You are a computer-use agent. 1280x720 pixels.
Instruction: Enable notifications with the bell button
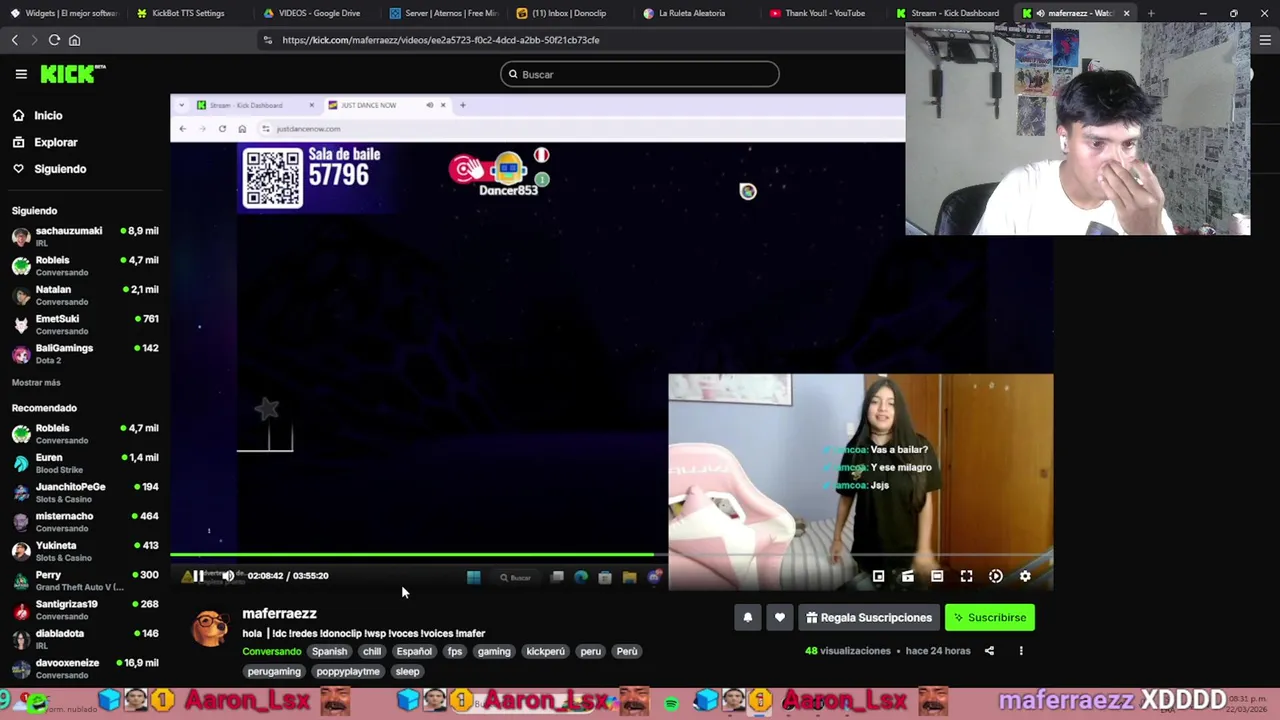pos(747,618)
